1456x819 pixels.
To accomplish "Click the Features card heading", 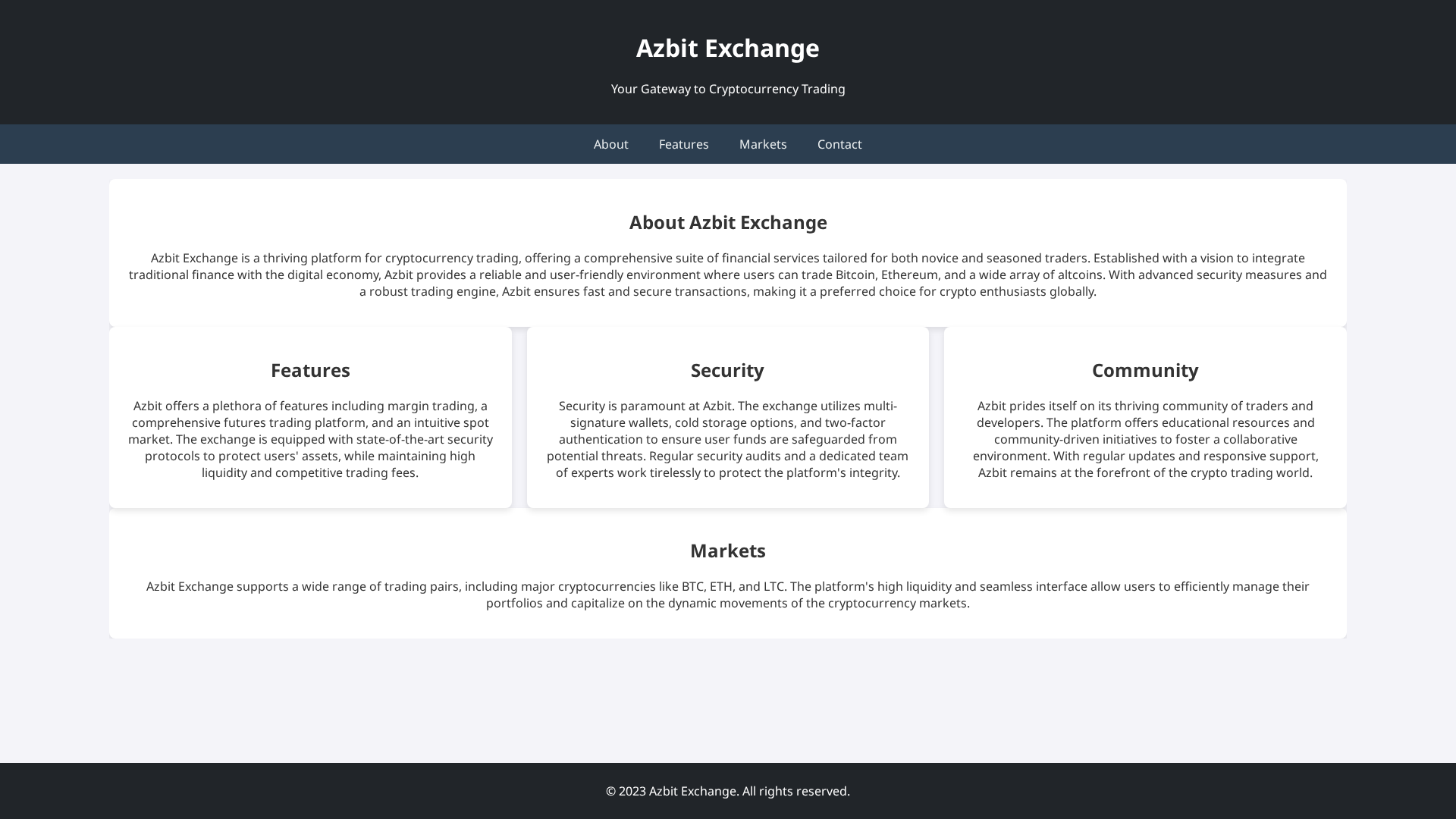I will point(309,370).
